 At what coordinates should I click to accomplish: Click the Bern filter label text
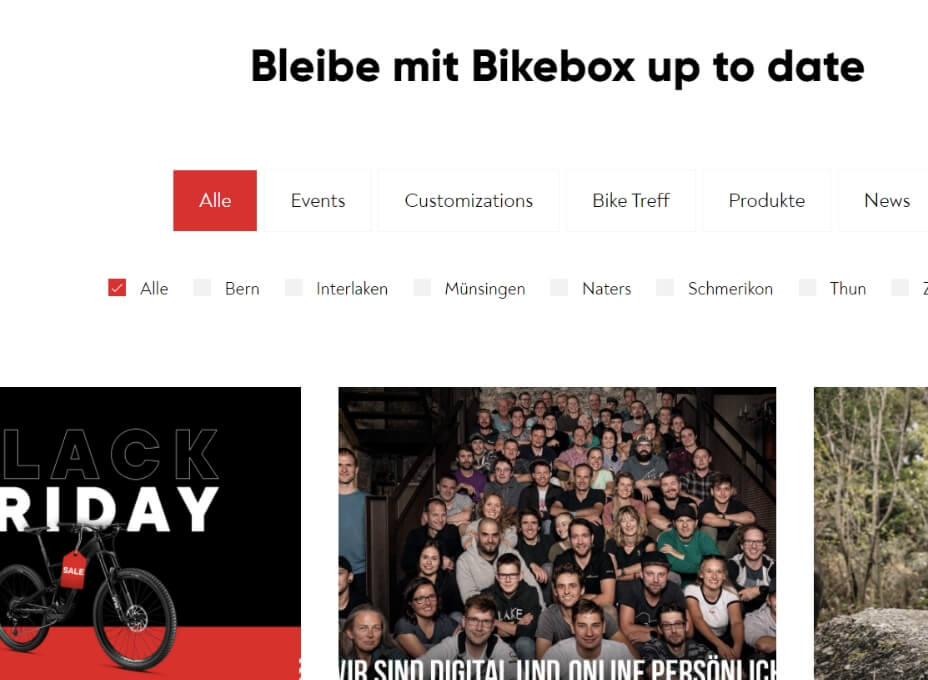tap(242, 289)
